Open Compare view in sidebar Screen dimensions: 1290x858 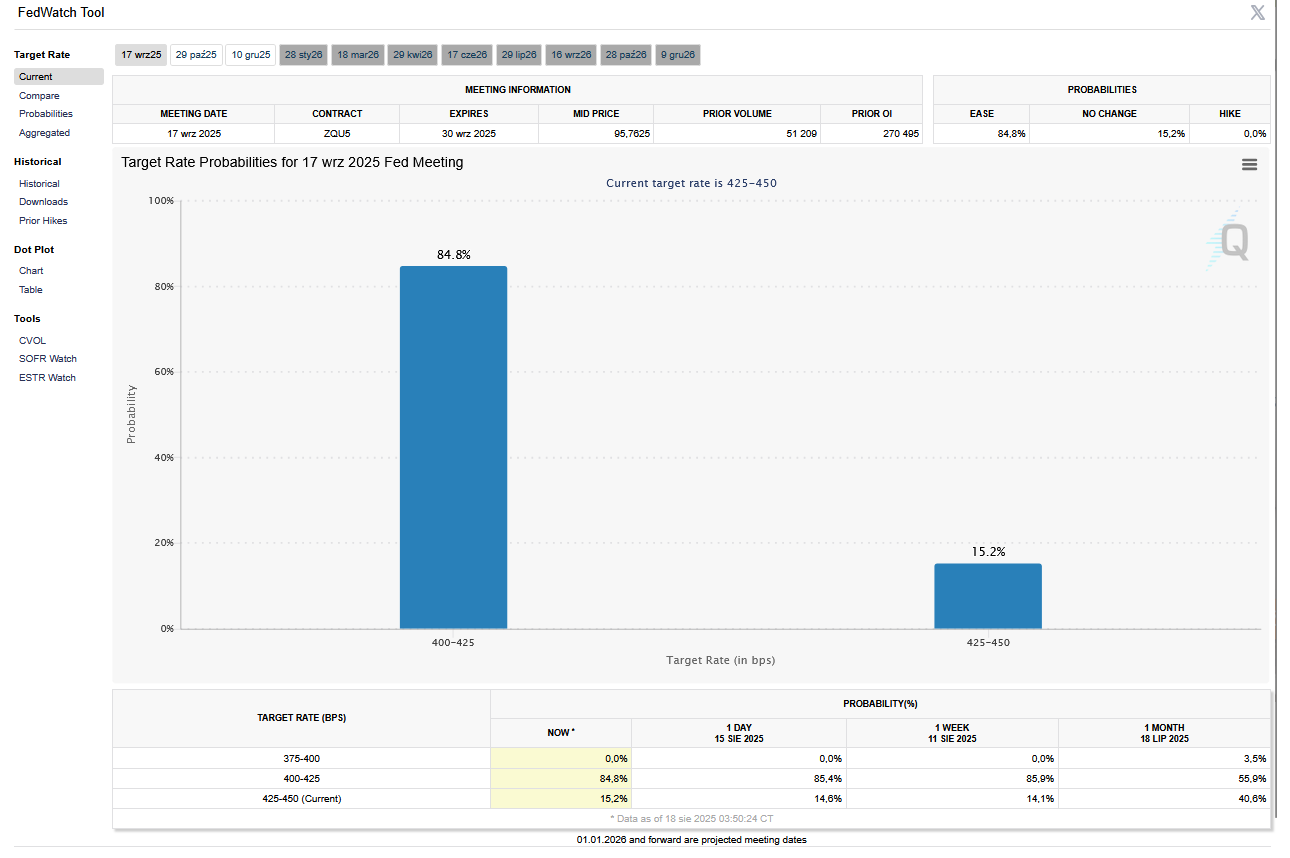click(x=39, y=96)
